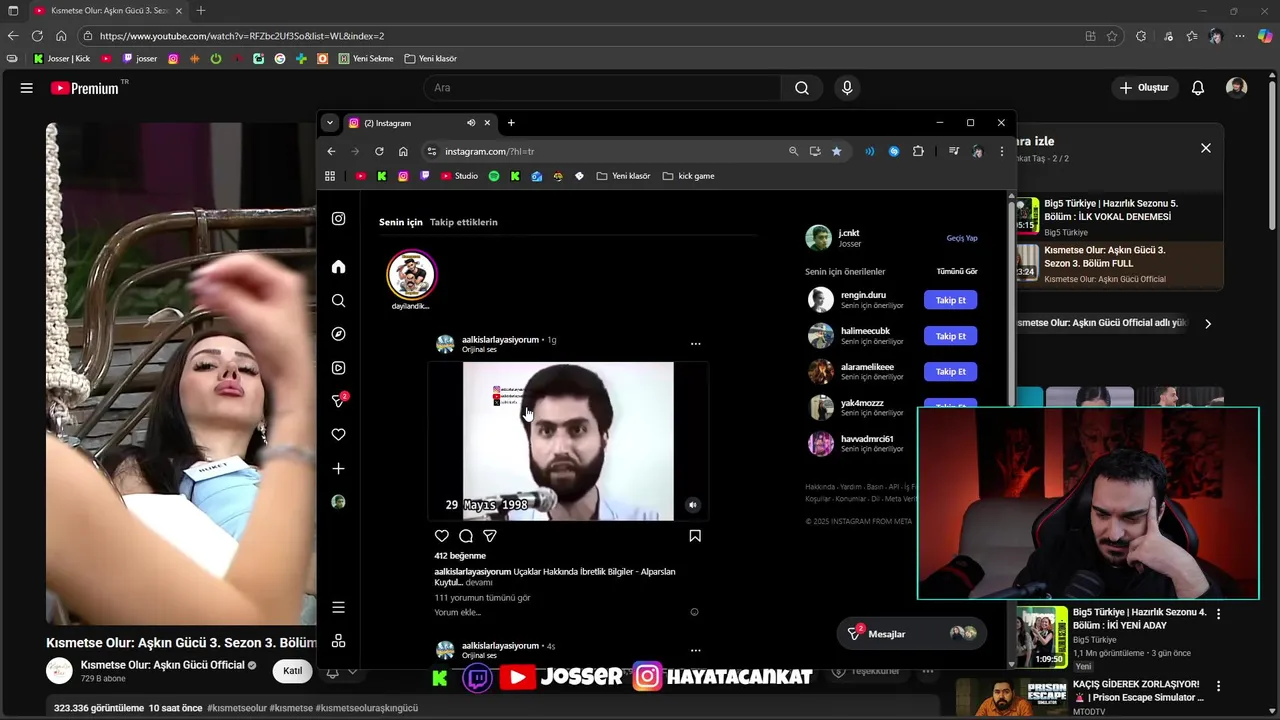
Task: Mute the Instagram tab audio
Action: tap(470, 123)
